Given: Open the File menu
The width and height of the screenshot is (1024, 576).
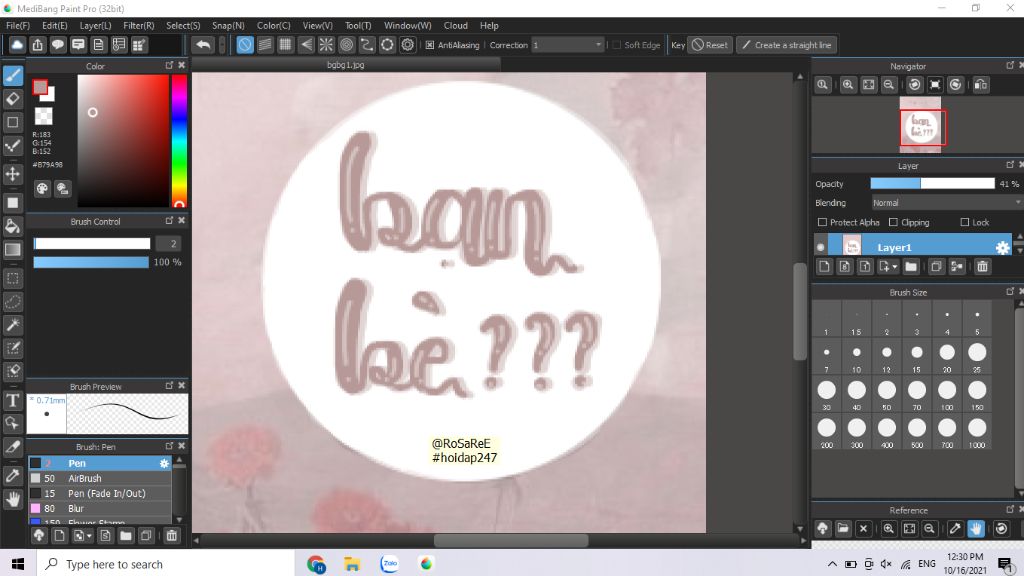Looking at the screenshot, I should click(18, 25).
